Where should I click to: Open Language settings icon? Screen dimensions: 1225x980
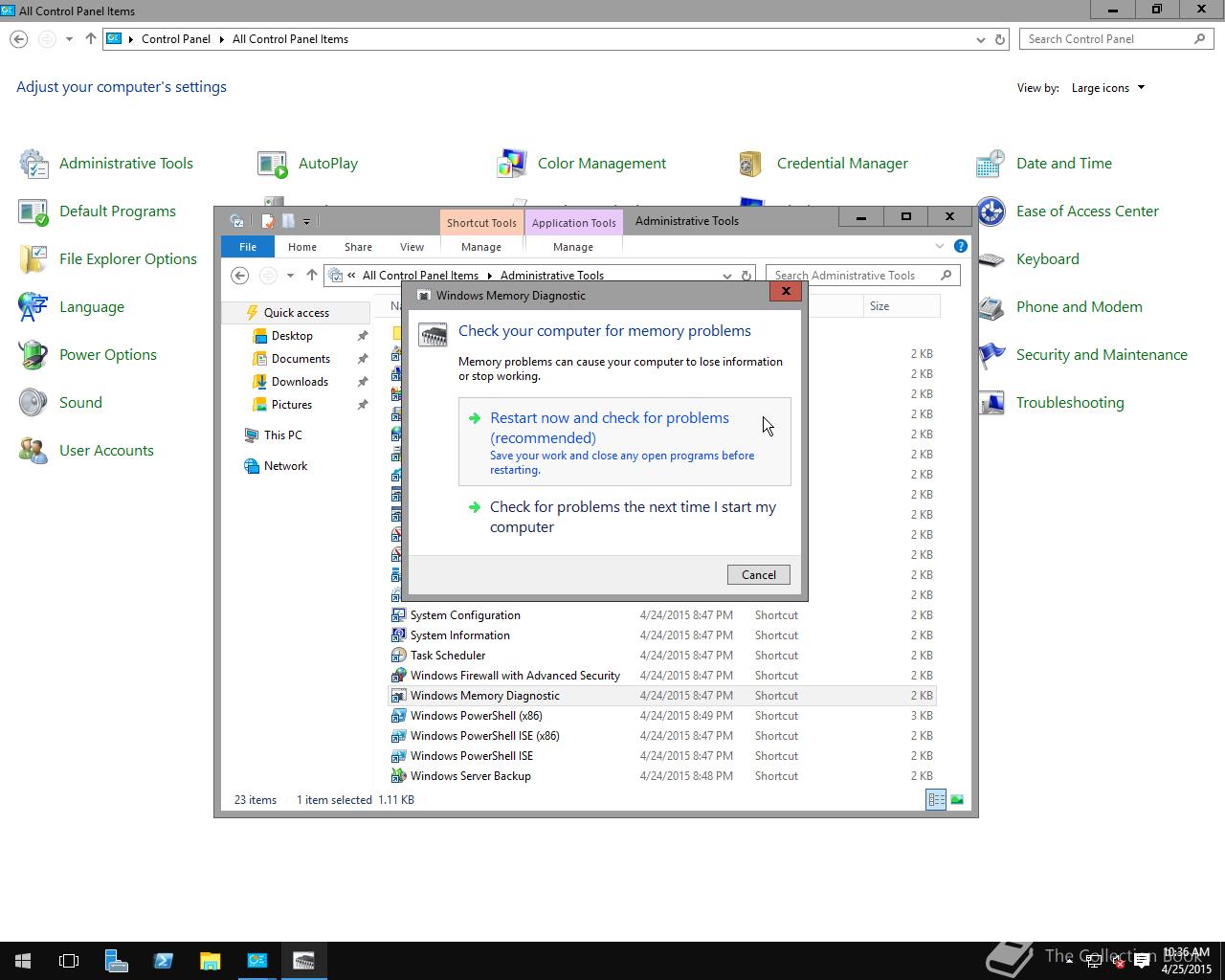[x=71, y=307]
